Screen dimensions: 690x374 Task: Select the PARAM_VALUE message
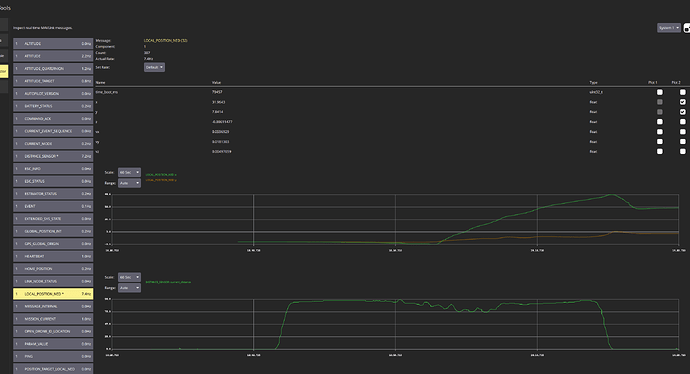pos(53,344)
